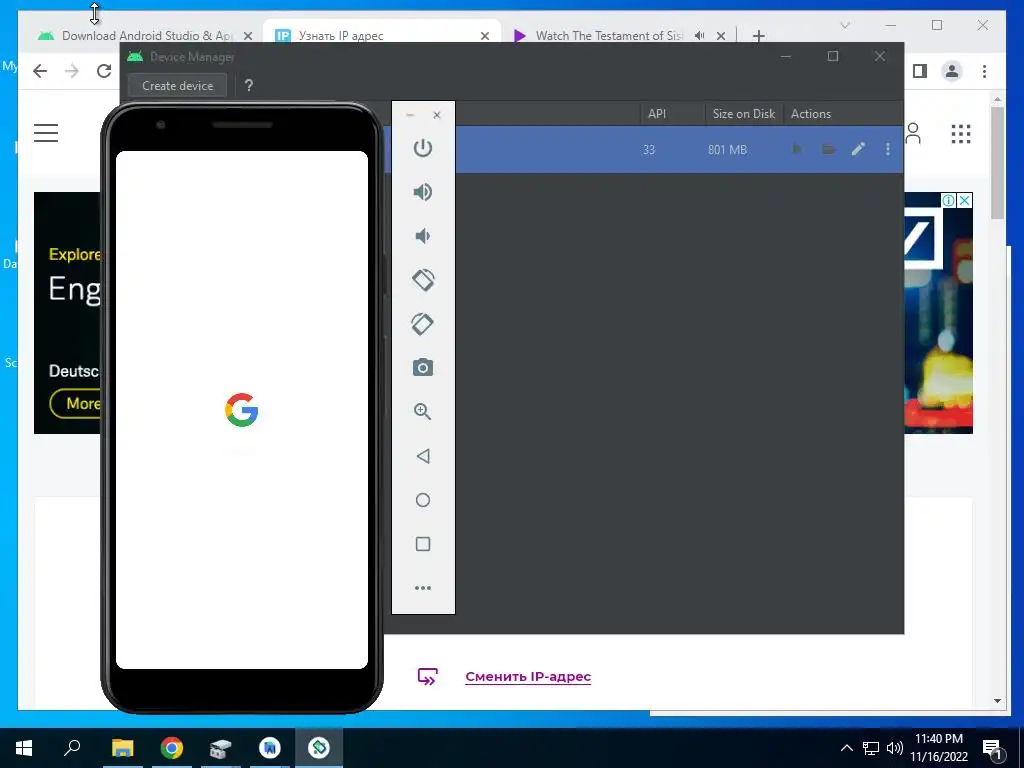Viewport: 1024px width, 768px height.
Task: Close the Watch The Testament tab
Action: [x=720, y=36]
